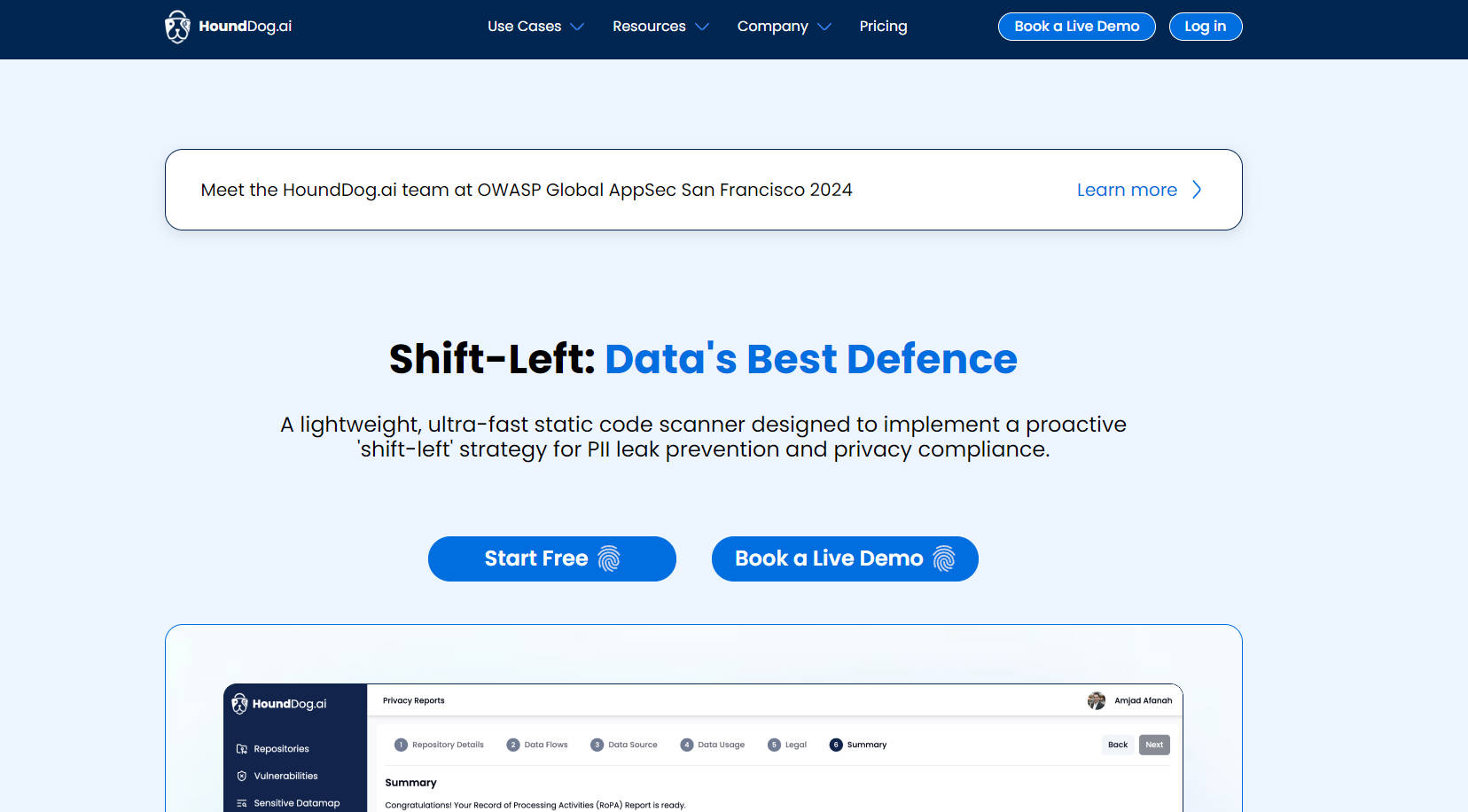
Task: Click the OWASP AppSec announcement banner text
Action: (x=527, y=190)
